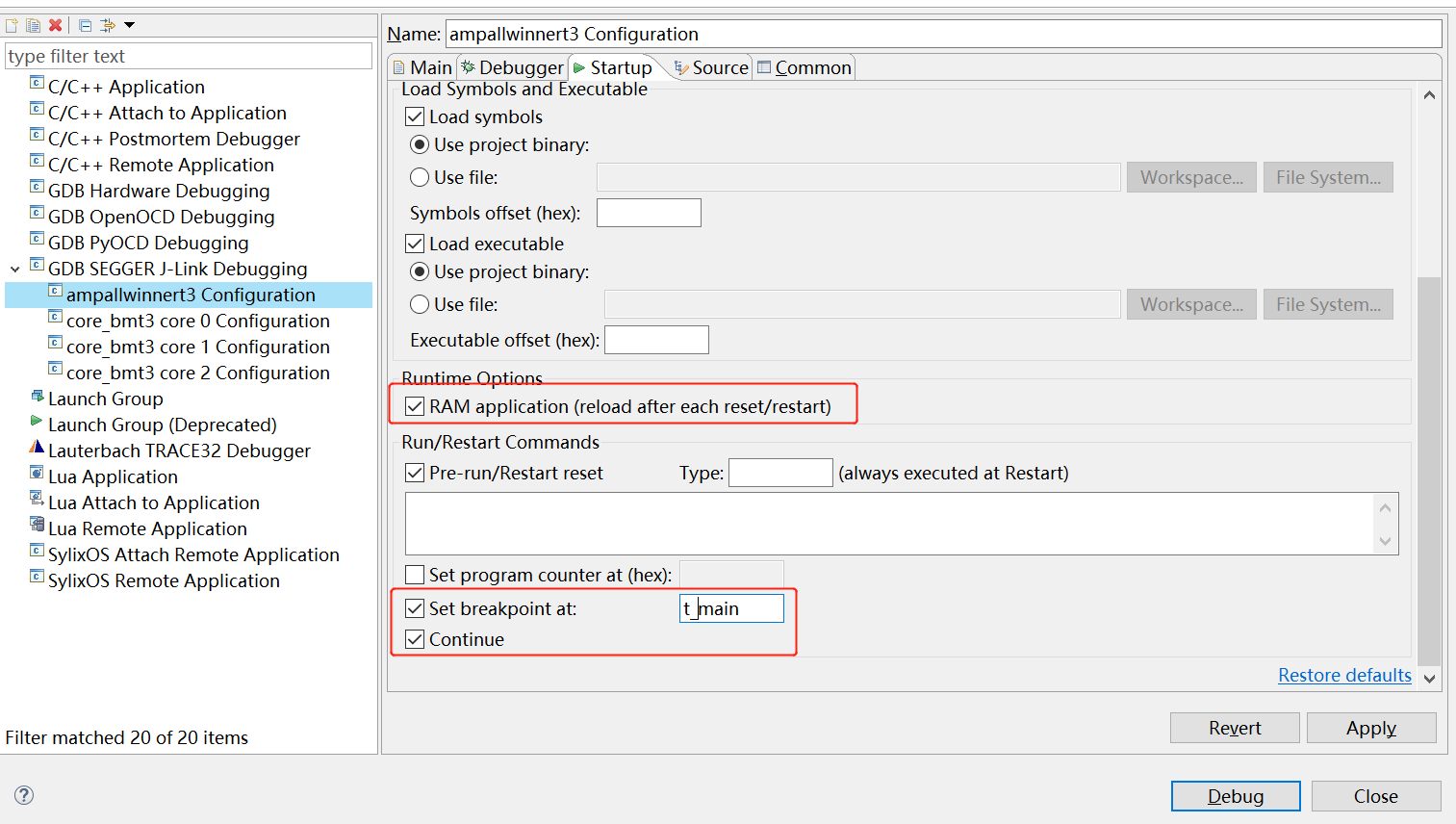Click the Duplicate launch configuration icon
Screen dimensions: 1456x824
click(x=34, y=25)
